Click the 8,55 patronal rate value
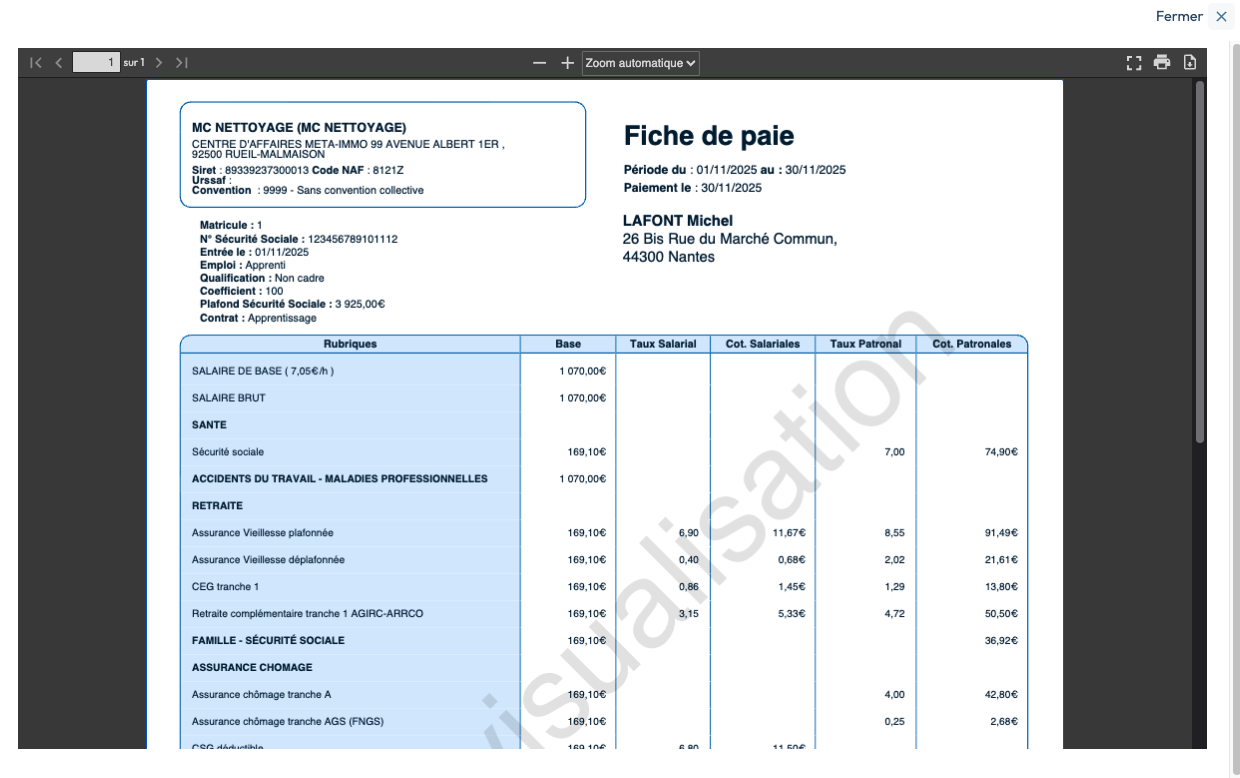Viewport: 1240px width, 778px height. click(894, 533)
